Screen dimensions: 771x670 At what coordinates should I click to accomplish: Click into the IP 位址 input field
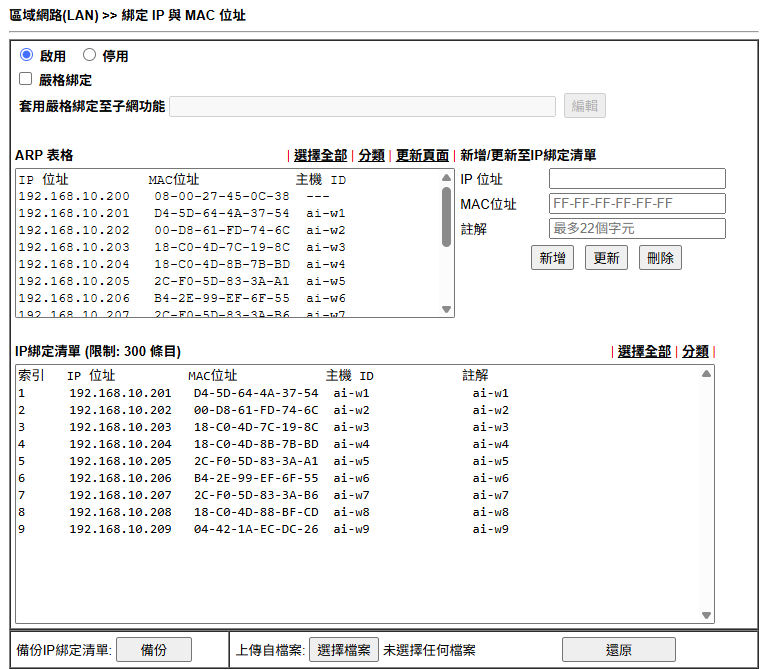[636, 179]
